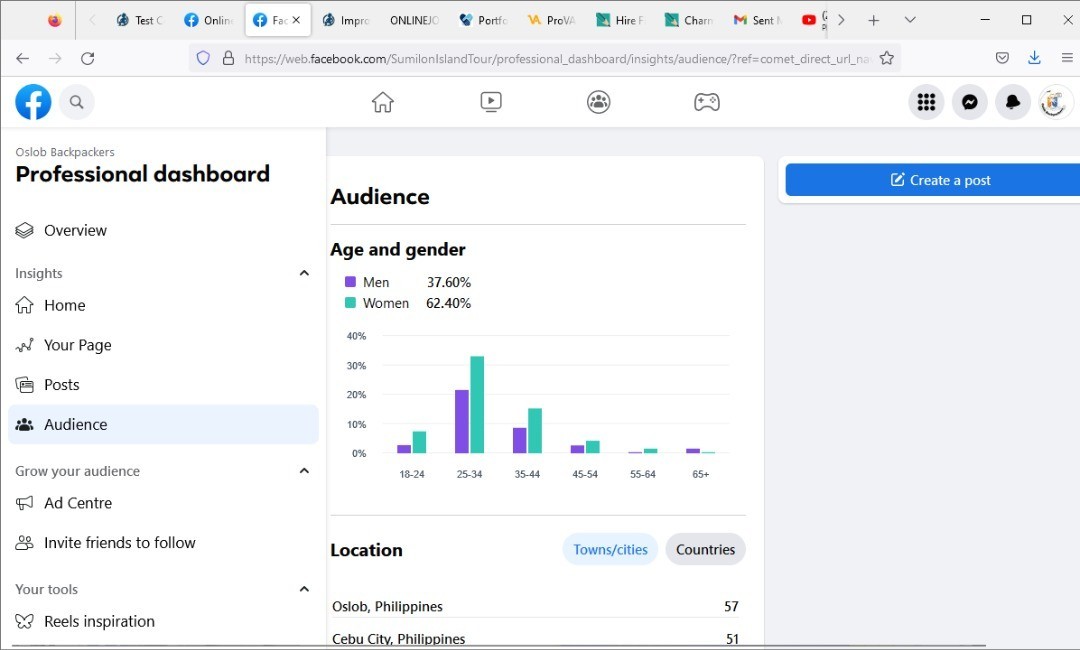Switch to the Onlin Facebook browser tab
This screenshot has width=1080, height=650.
tap(208, 20)
